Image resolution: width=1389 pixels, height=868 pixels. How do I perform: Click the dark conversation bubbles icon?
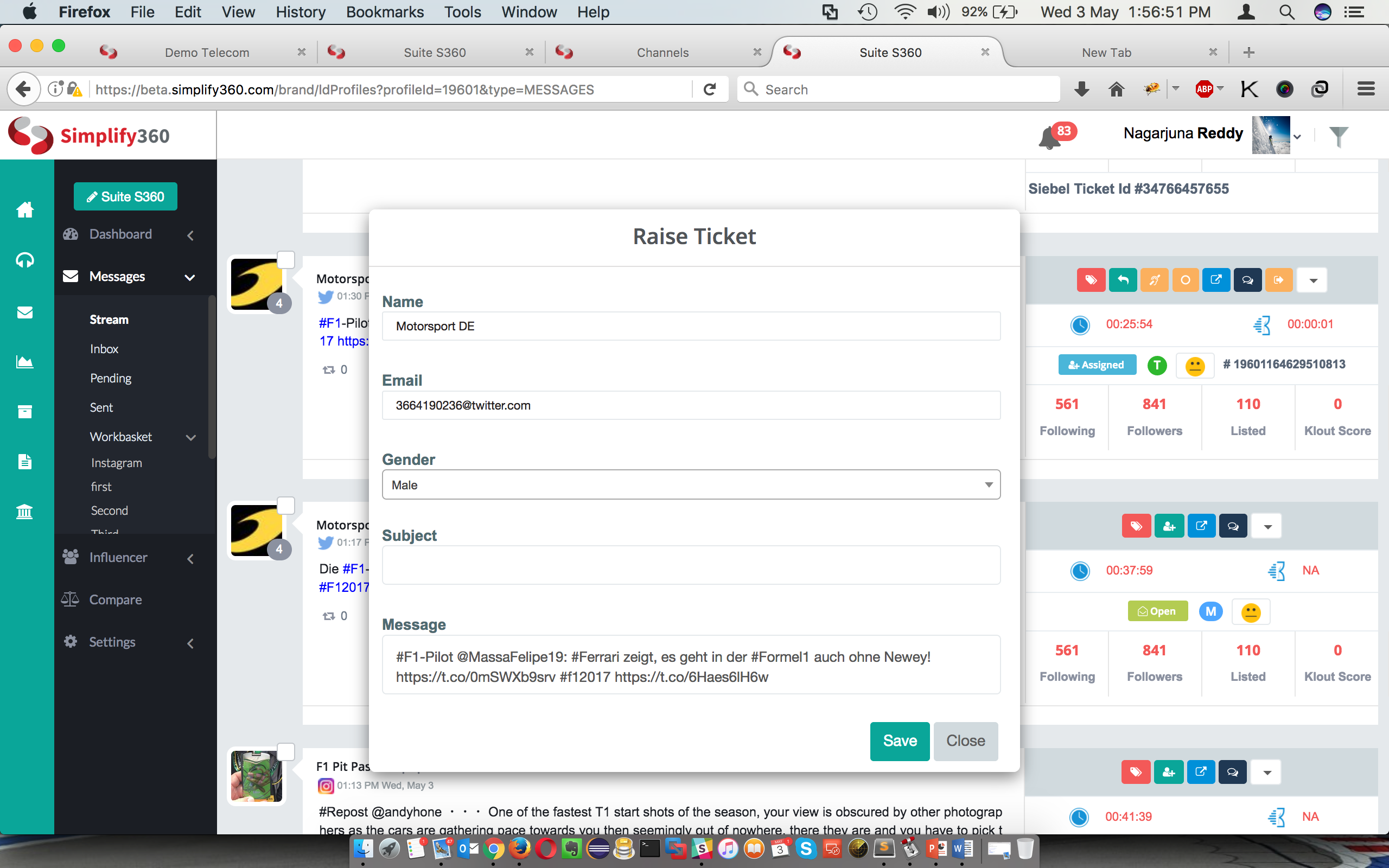(1247, 279)
